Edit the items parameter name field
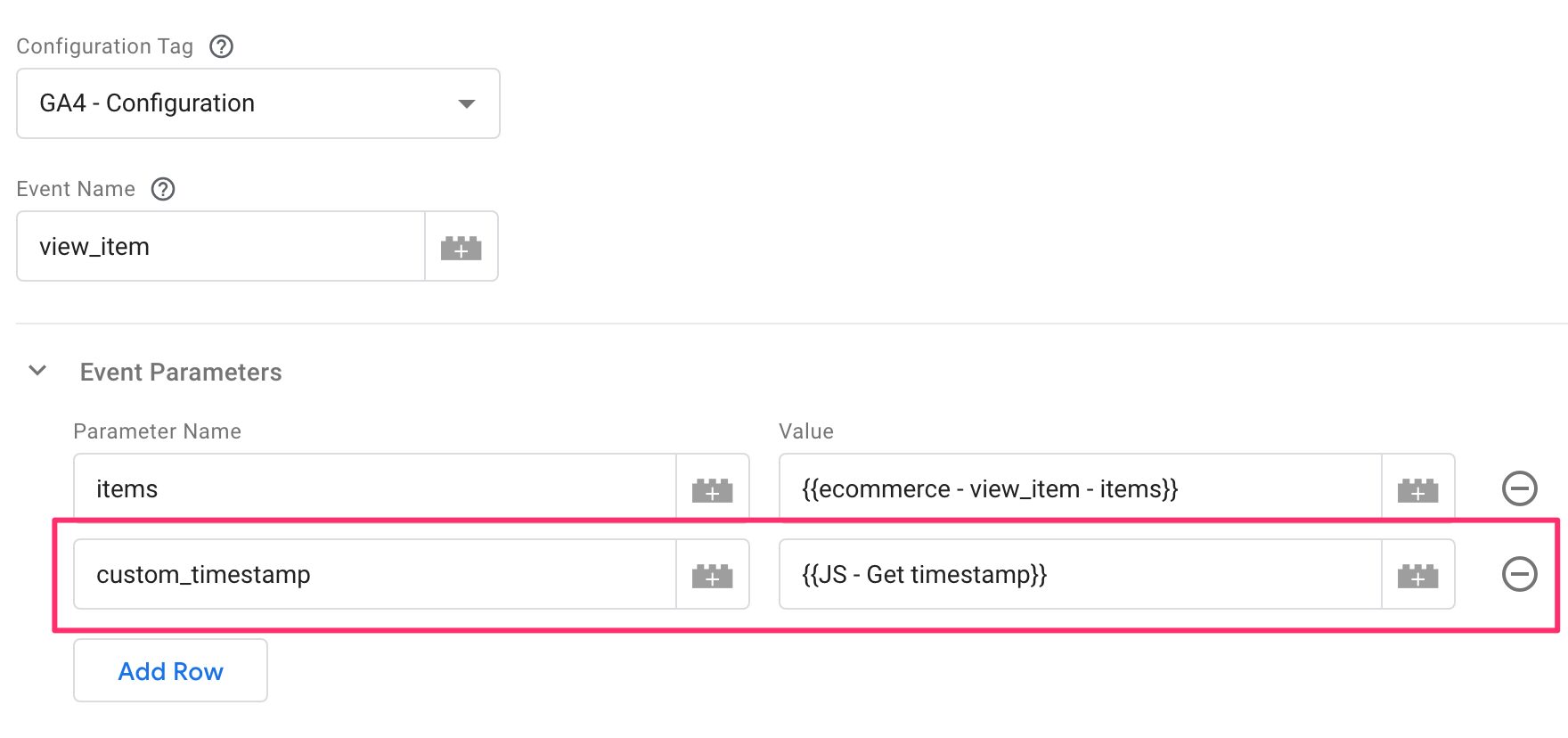Screen dimensions: 1568x738 click(375, 489)
